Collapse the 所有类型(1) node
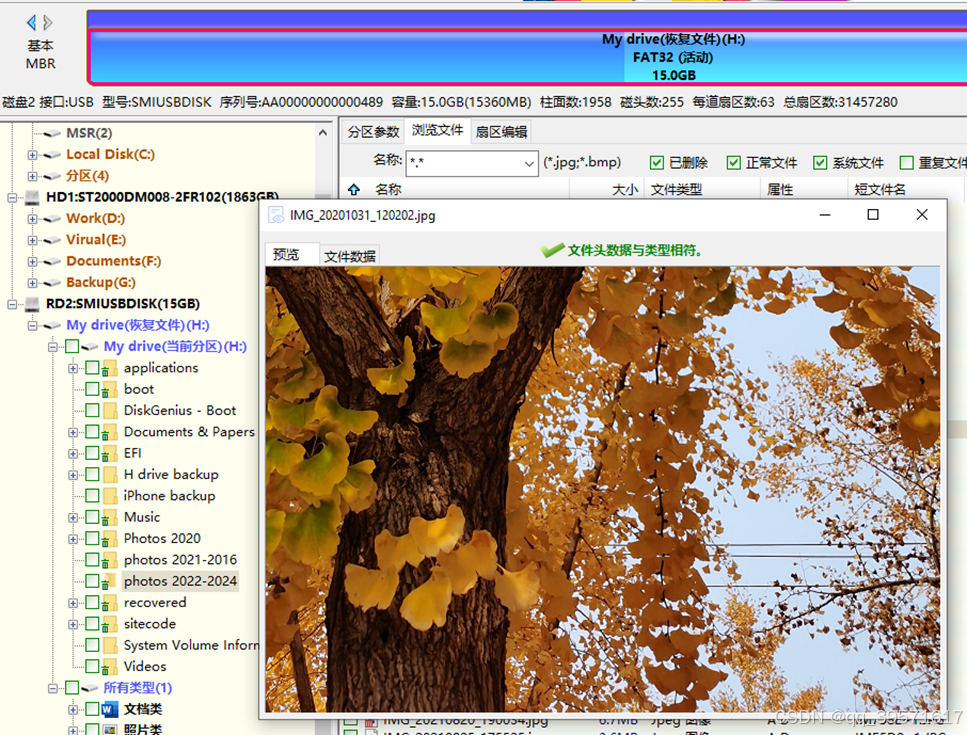The width and height of the screenshot is (967, 735). coord(52,688)
